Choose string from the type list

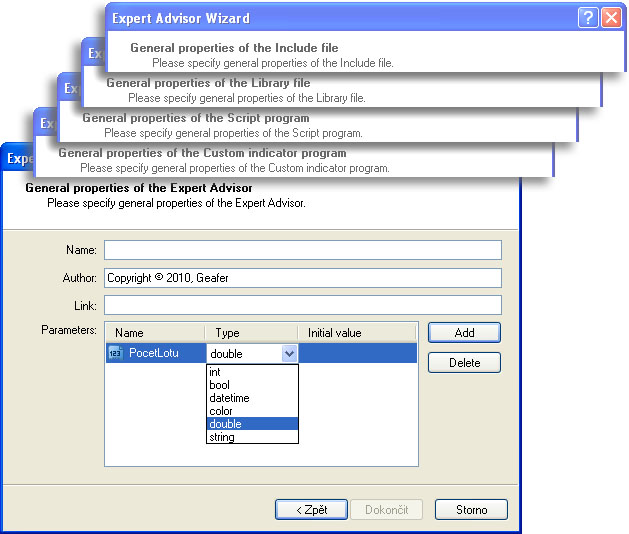[x=222, y=437]
